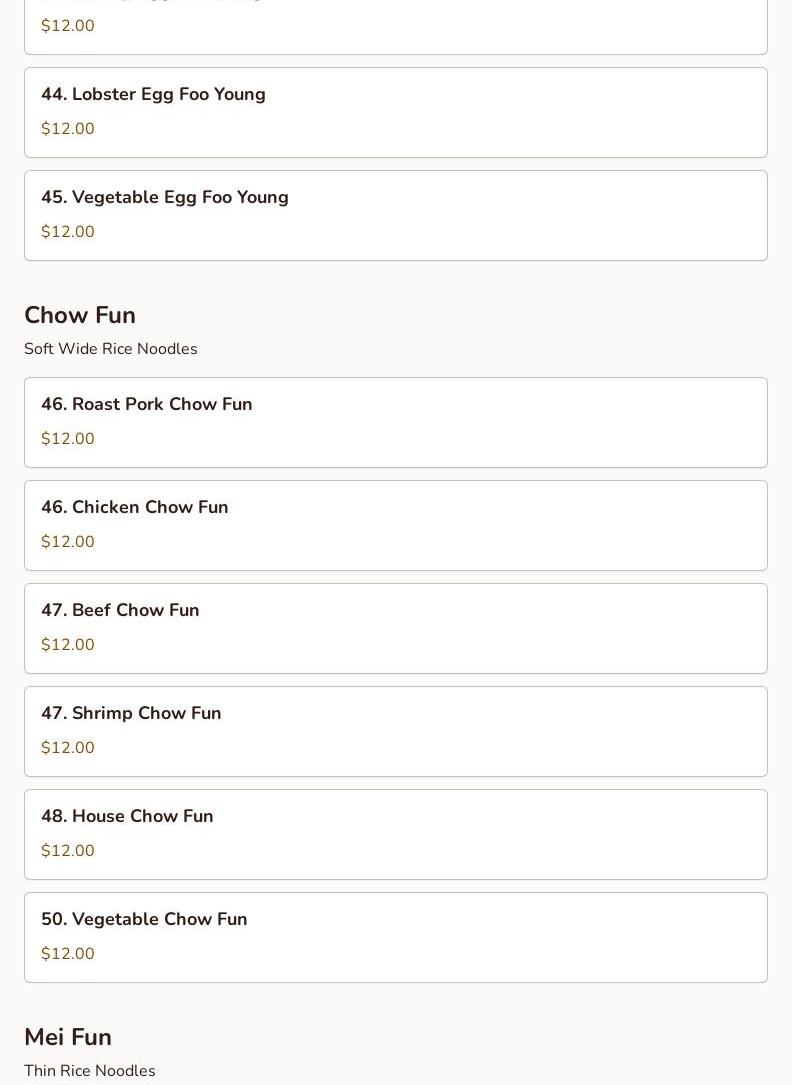Click the Mei Fun section heading
792x1085 pixels.
(68, 1037)
